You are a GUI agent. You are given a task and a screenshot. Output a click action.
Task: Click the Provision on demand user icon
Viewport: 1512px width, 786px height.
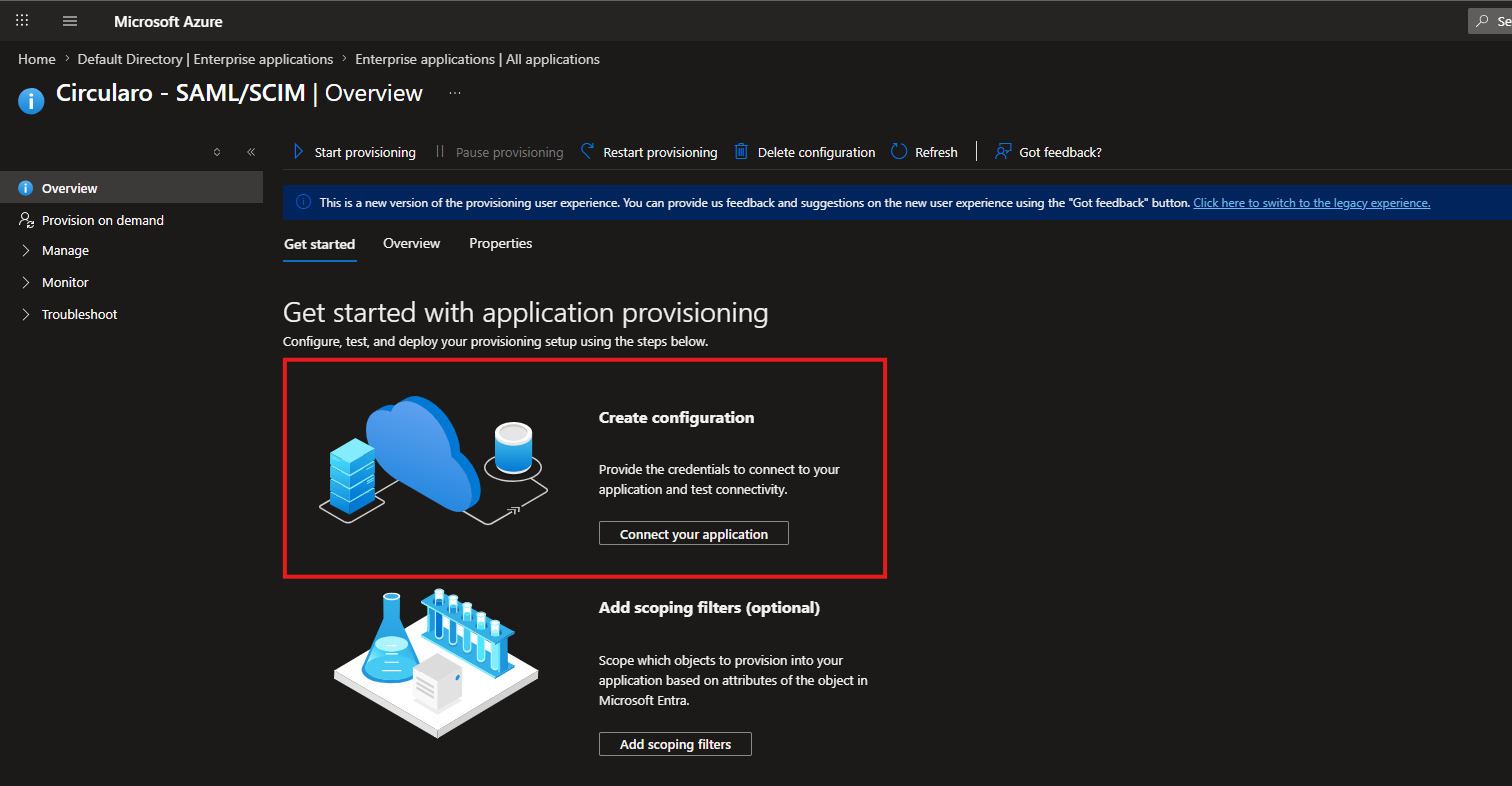pos(26,220)
